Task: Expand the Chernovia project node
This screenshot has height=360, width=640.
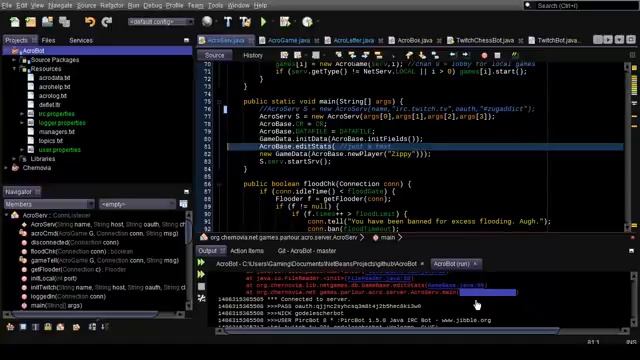Action: tap(6, 168)
